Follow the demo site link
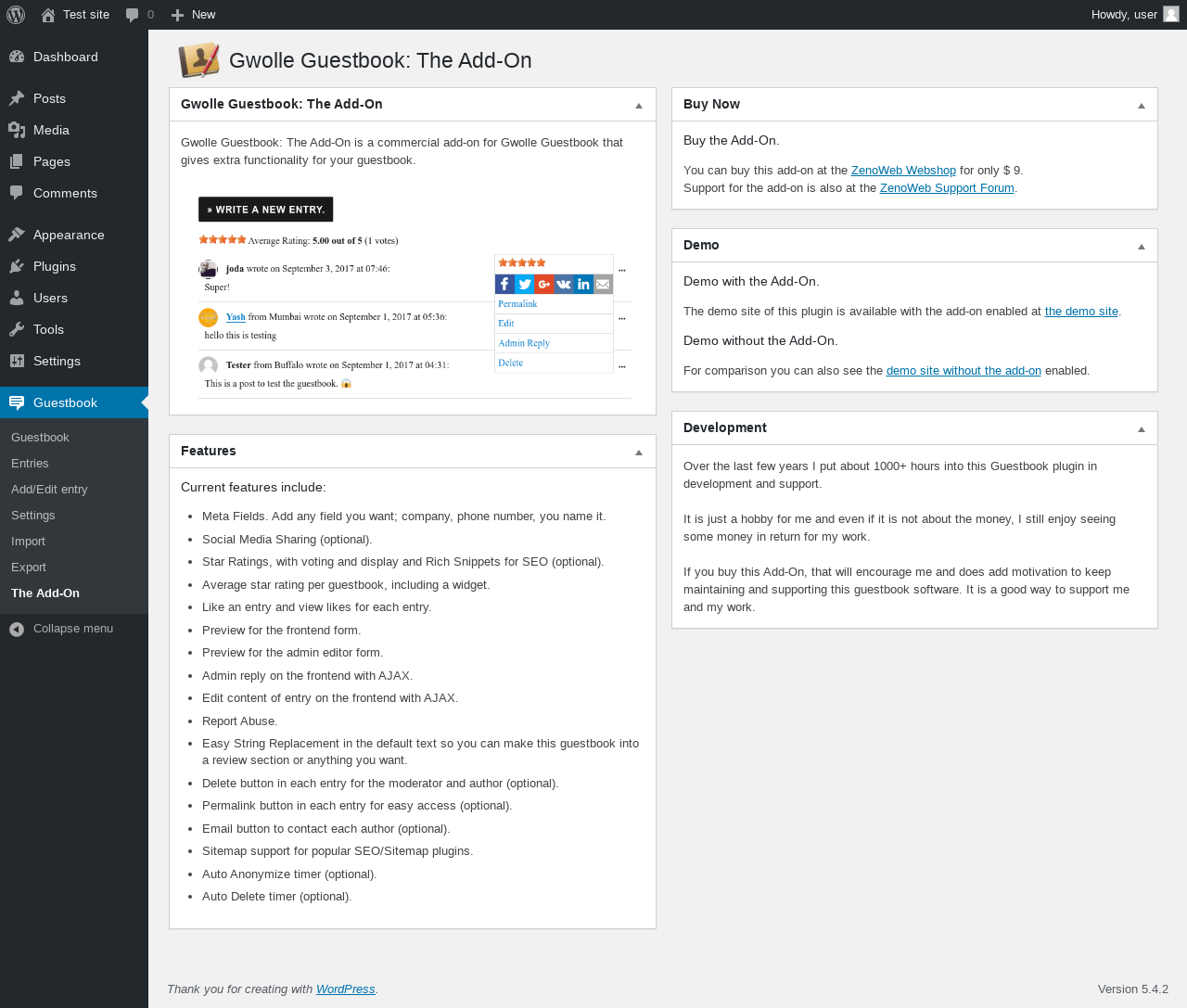The width and height of the screenshot is (1187, 1008). [x=1081, y=311]
